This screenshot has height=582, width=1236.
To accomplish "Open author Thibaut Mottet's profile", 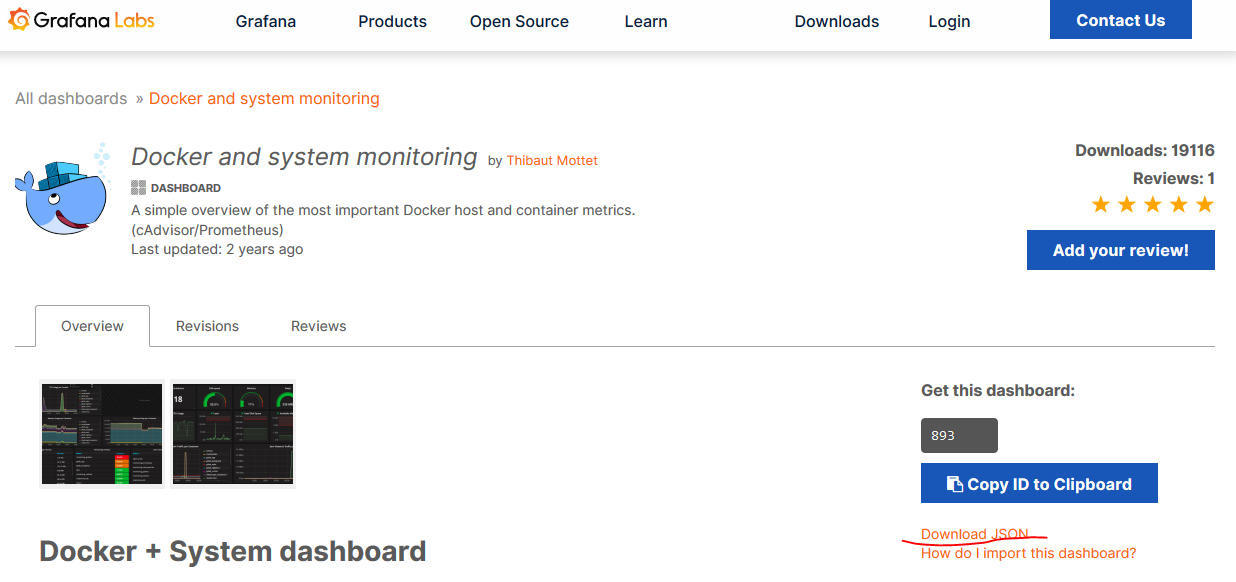I will pyautogui.click(x=552, y=160).
